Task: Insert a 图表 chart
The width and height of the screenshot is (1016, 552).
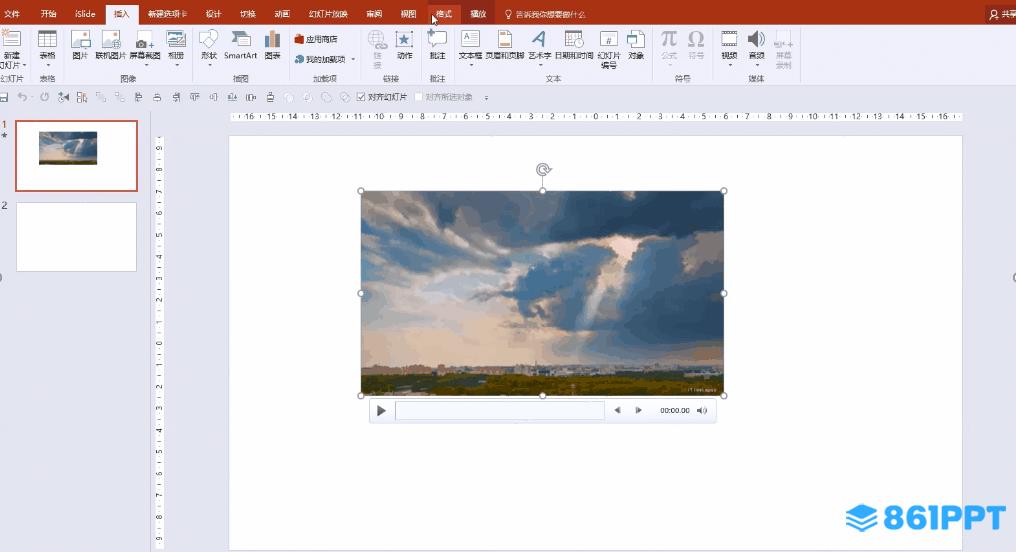Action: click(x=273, y=45)
